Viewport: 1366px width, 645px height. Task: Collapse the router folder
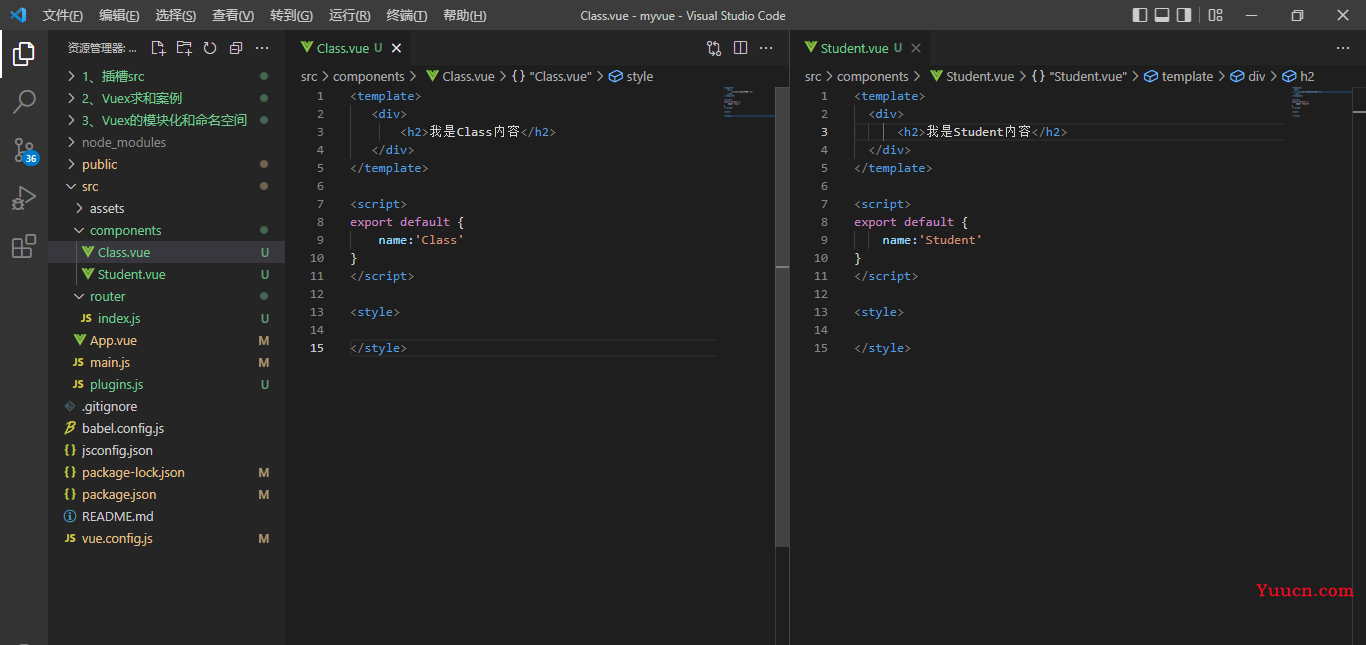tap(166, 296)
